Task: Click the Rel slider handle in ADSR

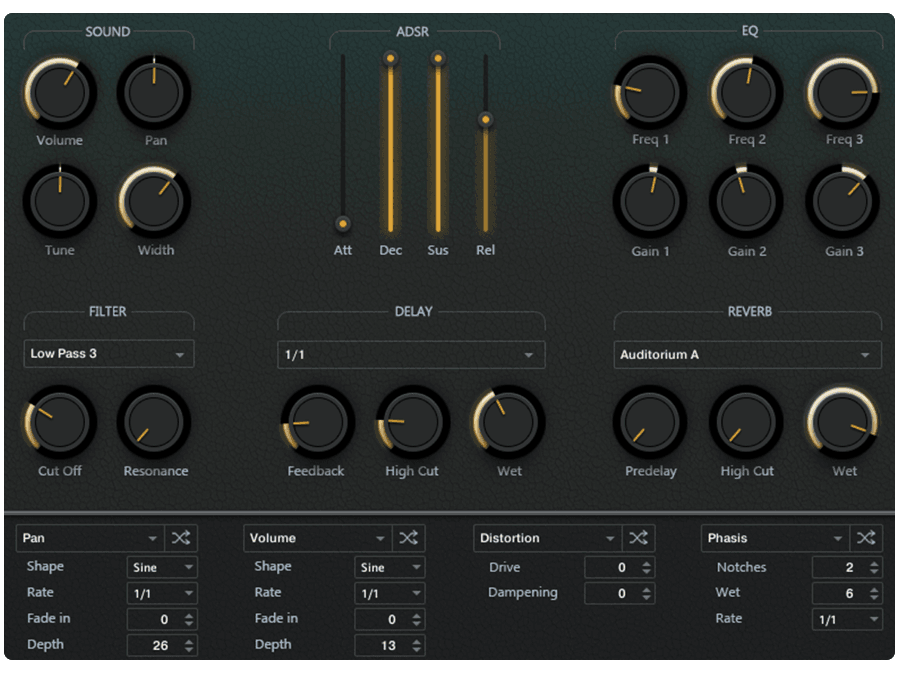Action: pyautogui.click(x=485, y=120)
